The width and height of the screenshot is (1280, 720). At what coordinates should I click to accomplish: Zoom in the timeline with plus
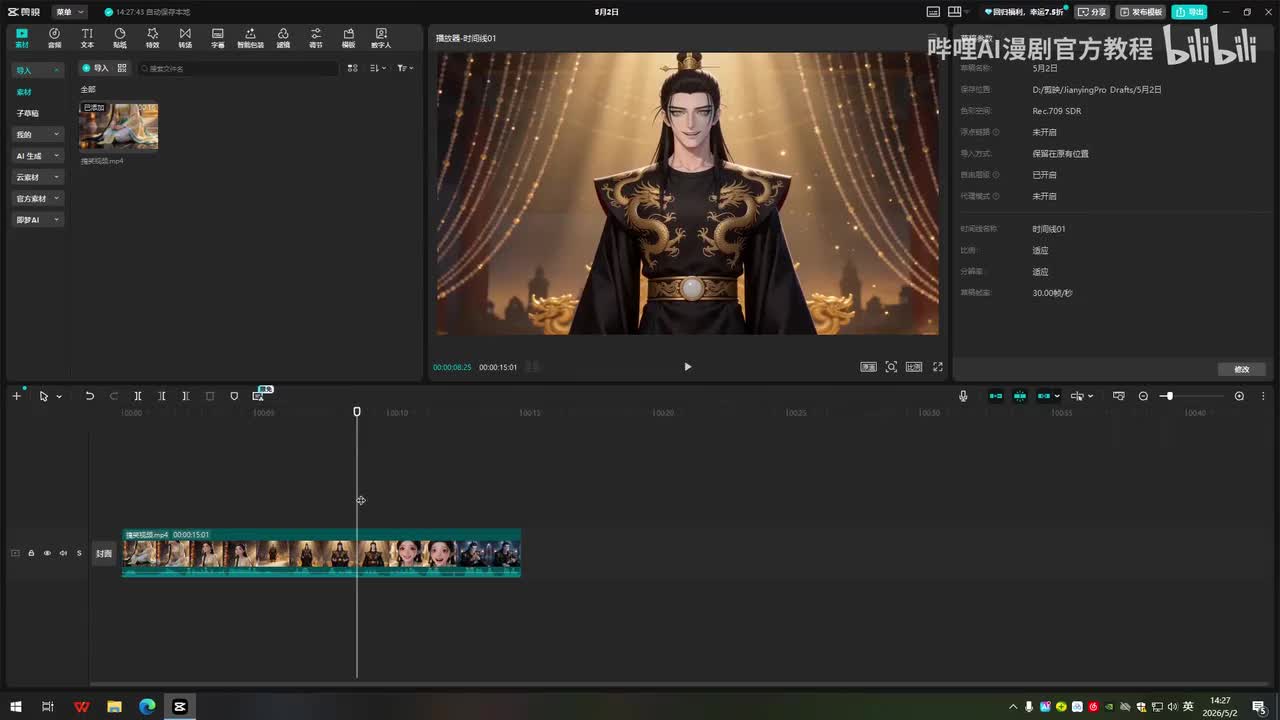[1239, 396]
